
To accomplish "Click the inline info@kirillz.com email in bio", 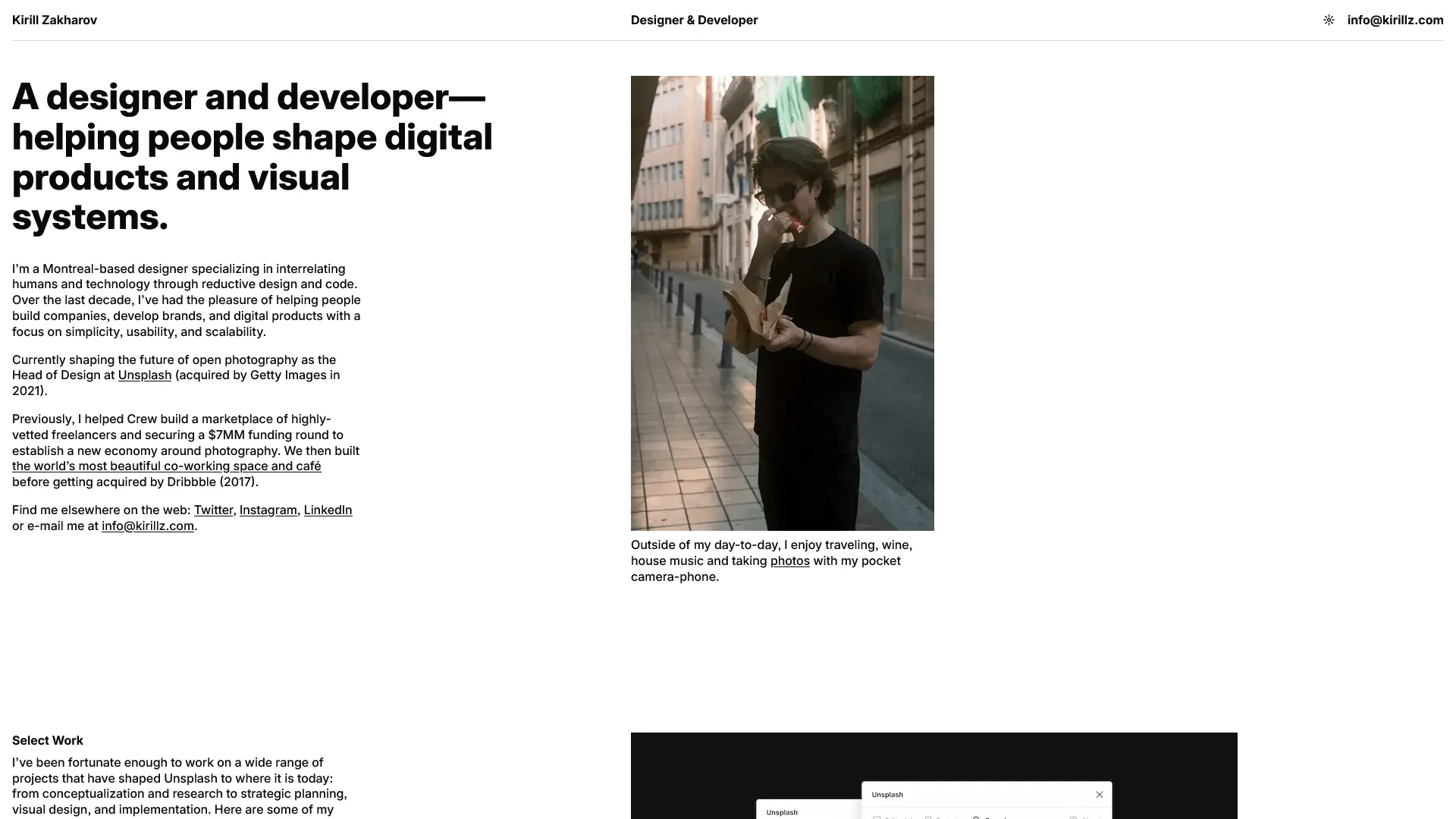I will [x=148, y=526].
